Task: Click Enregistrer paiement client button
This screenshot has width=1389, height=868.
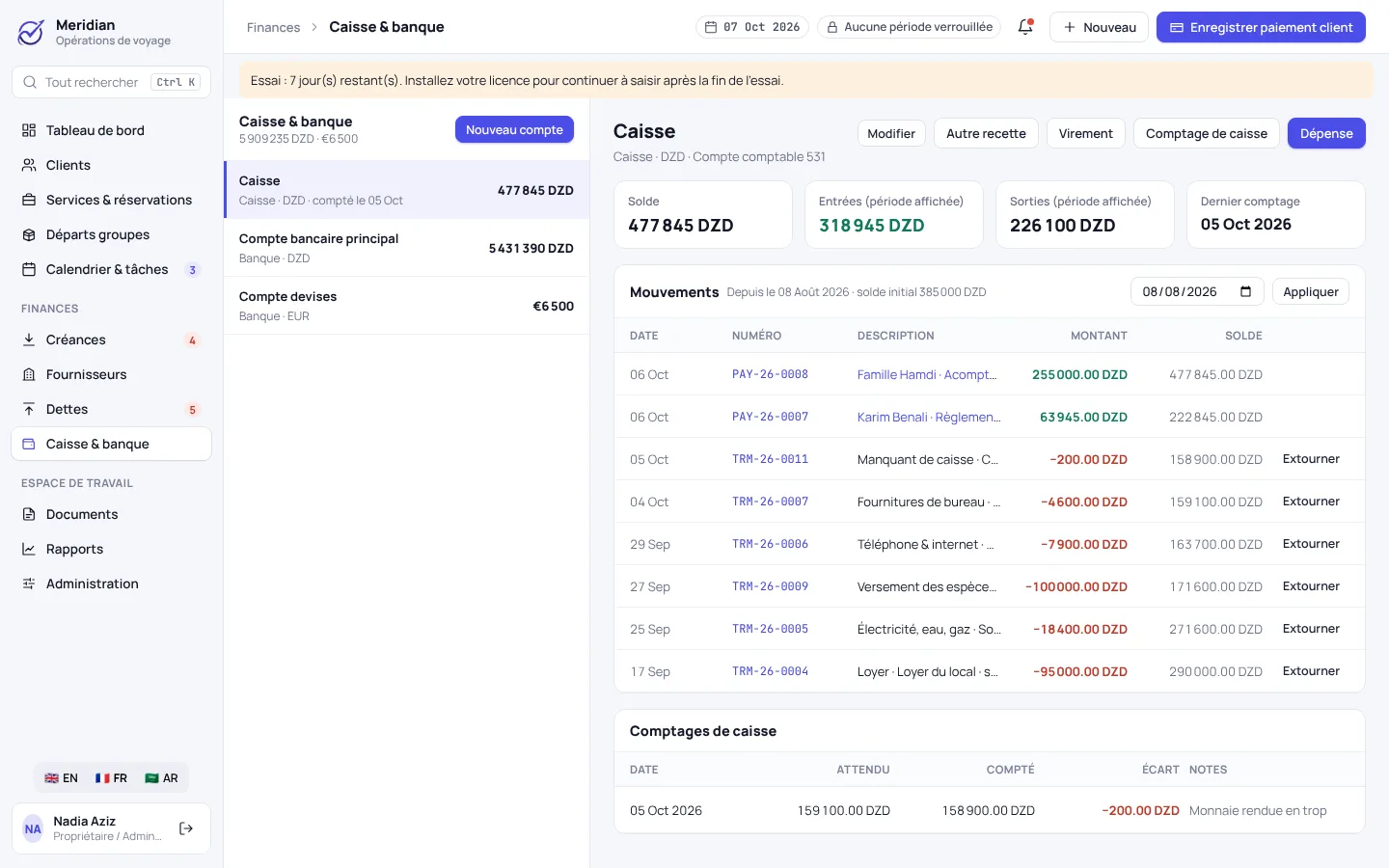Action: pos(1261,27)
